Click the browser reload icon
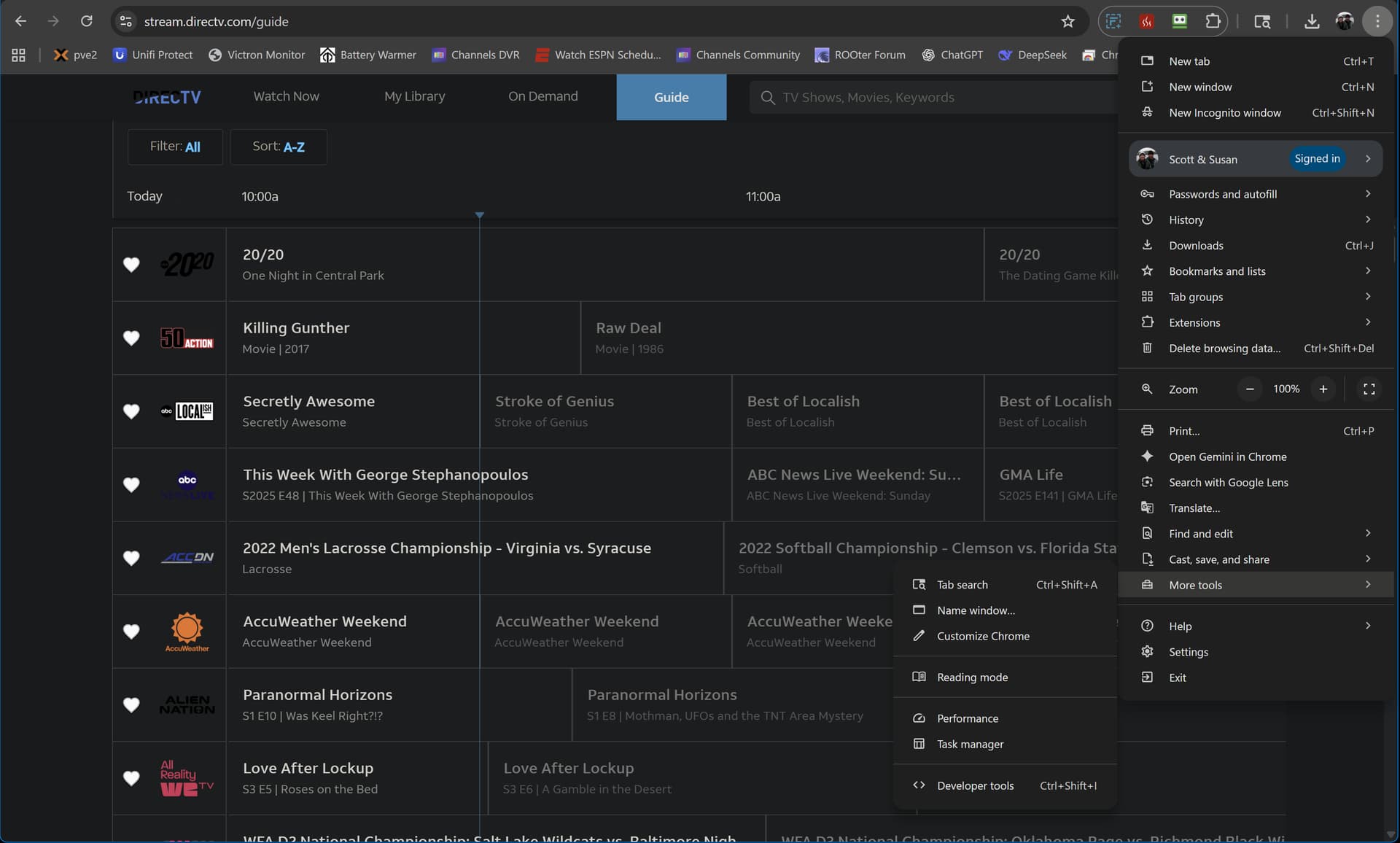Viewport: 1400px width, 843px height. coord(86,21)
